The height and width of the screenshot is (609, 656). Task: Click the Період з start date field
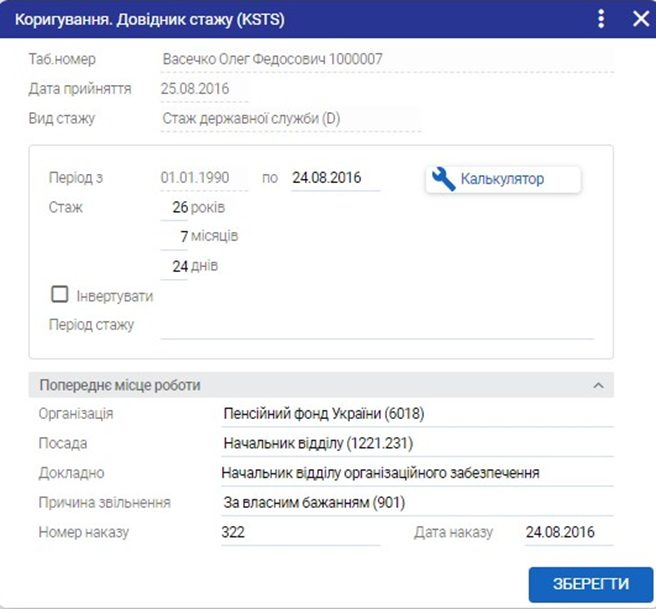click(x=203, y=178)
